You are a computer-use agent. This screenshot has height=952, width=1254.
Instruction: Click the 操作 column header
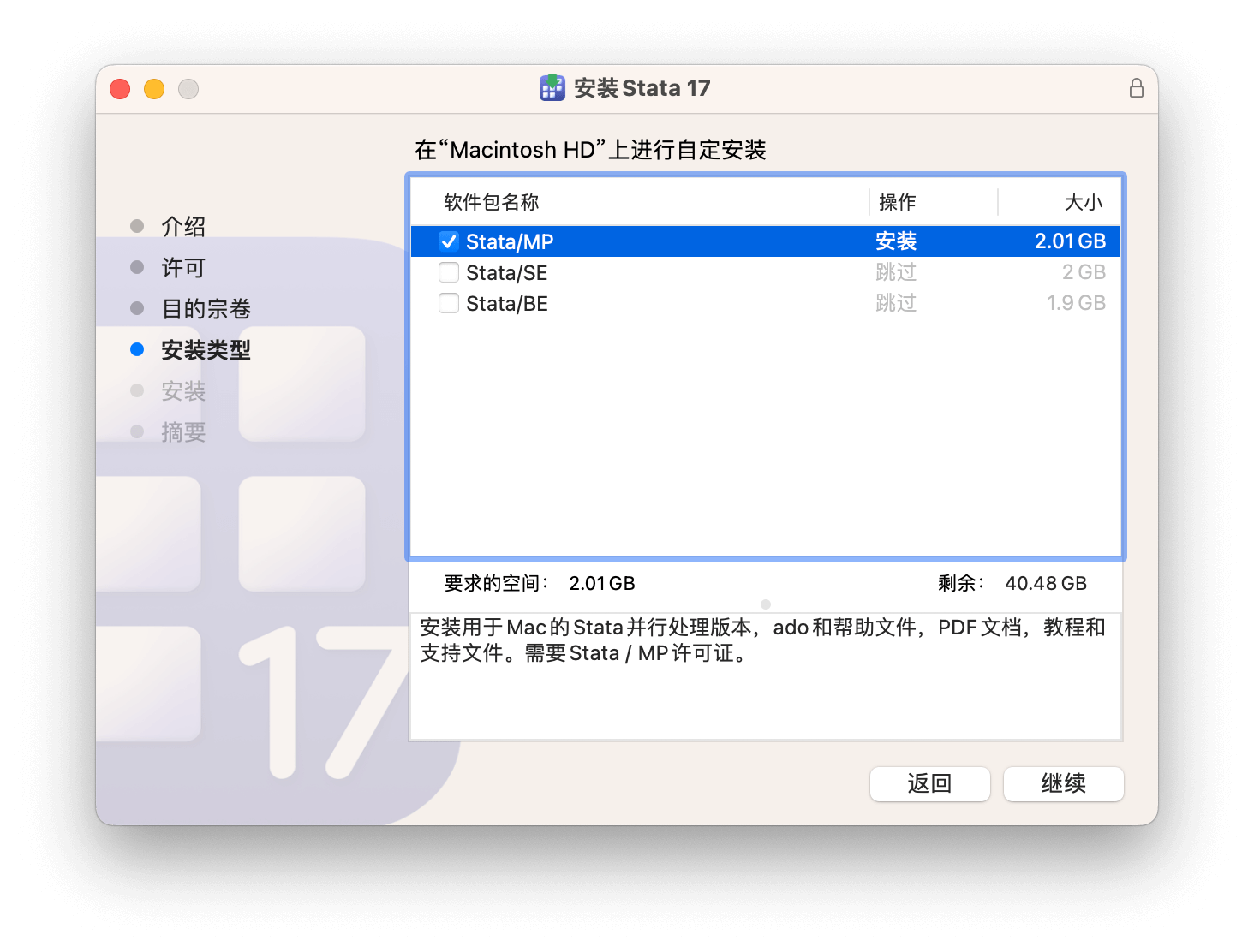click(897, 202)
